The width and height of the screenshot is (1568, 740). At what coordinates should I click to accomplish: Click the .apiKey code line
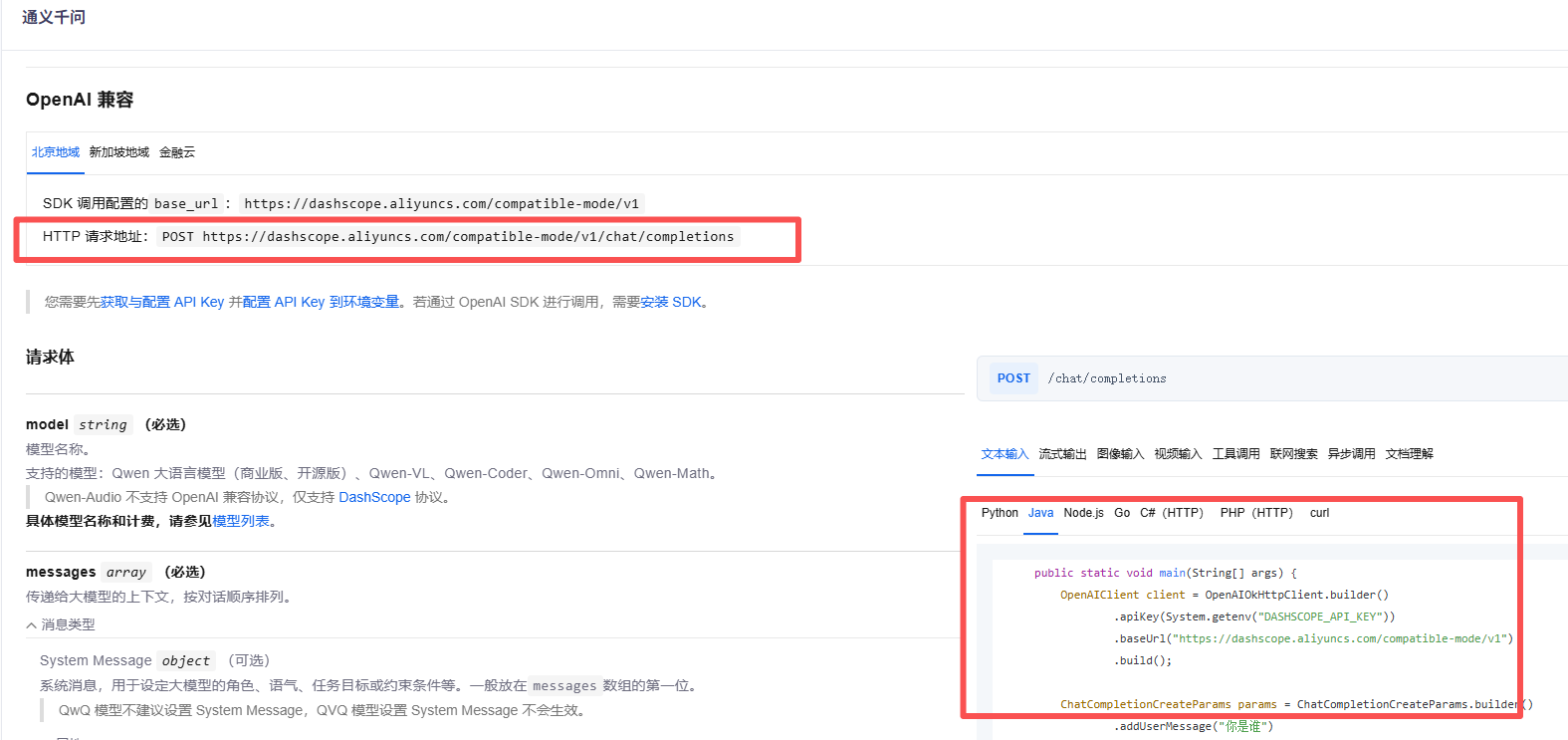(1254, 617)
